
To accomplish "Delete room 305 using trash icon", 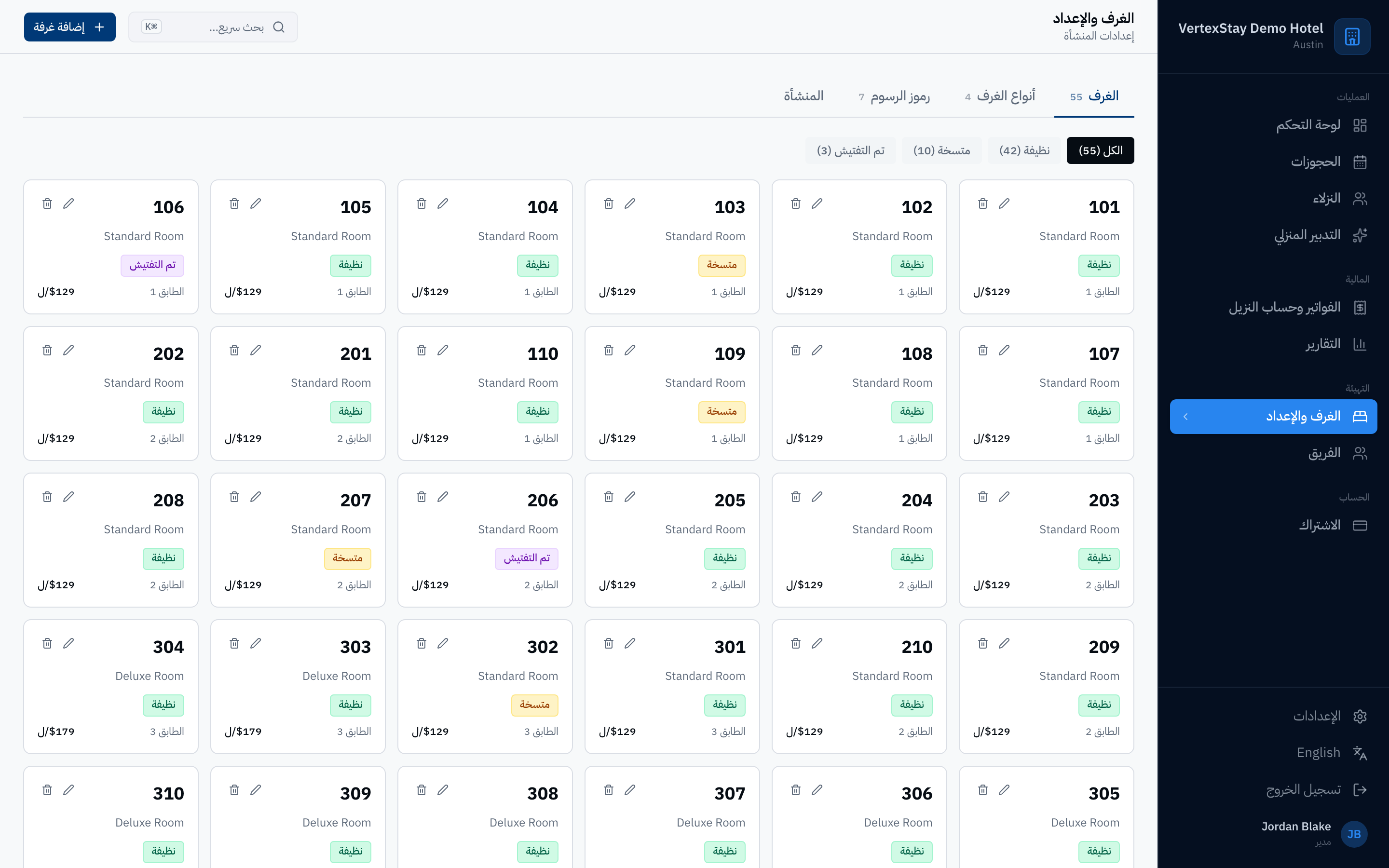I will coord(982,790).
